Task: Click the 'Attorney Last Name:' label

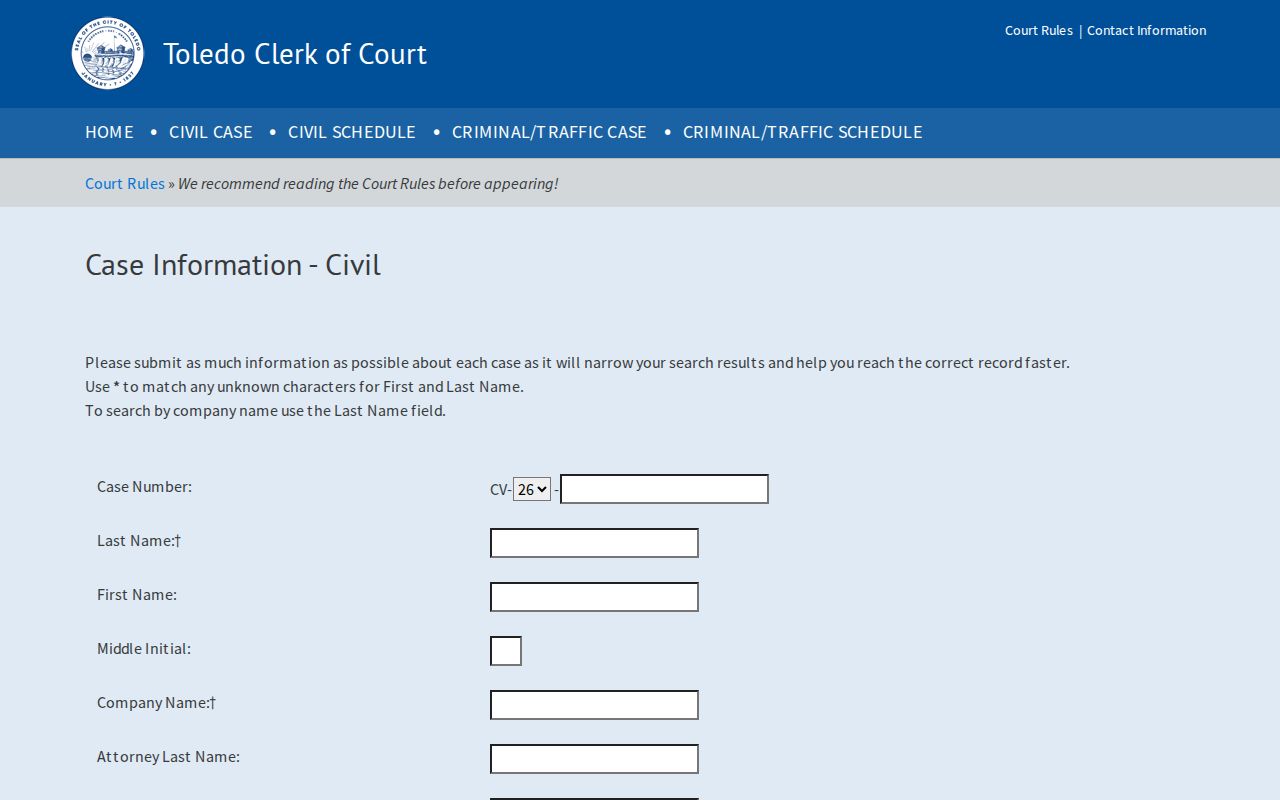Action: pyautogui.click(x=168, y=757)
